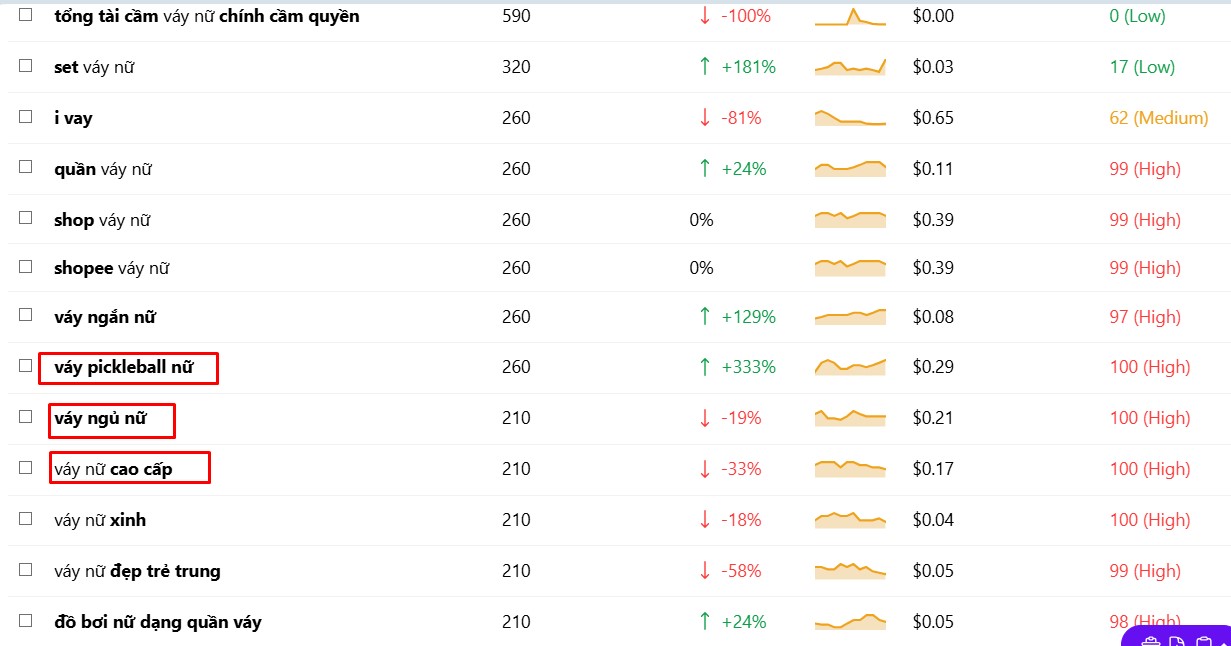Viewport: 1231px width, 646px height.
Task: Select the checkbox for 'váy nữ xinh'
Action: point(25,518)
